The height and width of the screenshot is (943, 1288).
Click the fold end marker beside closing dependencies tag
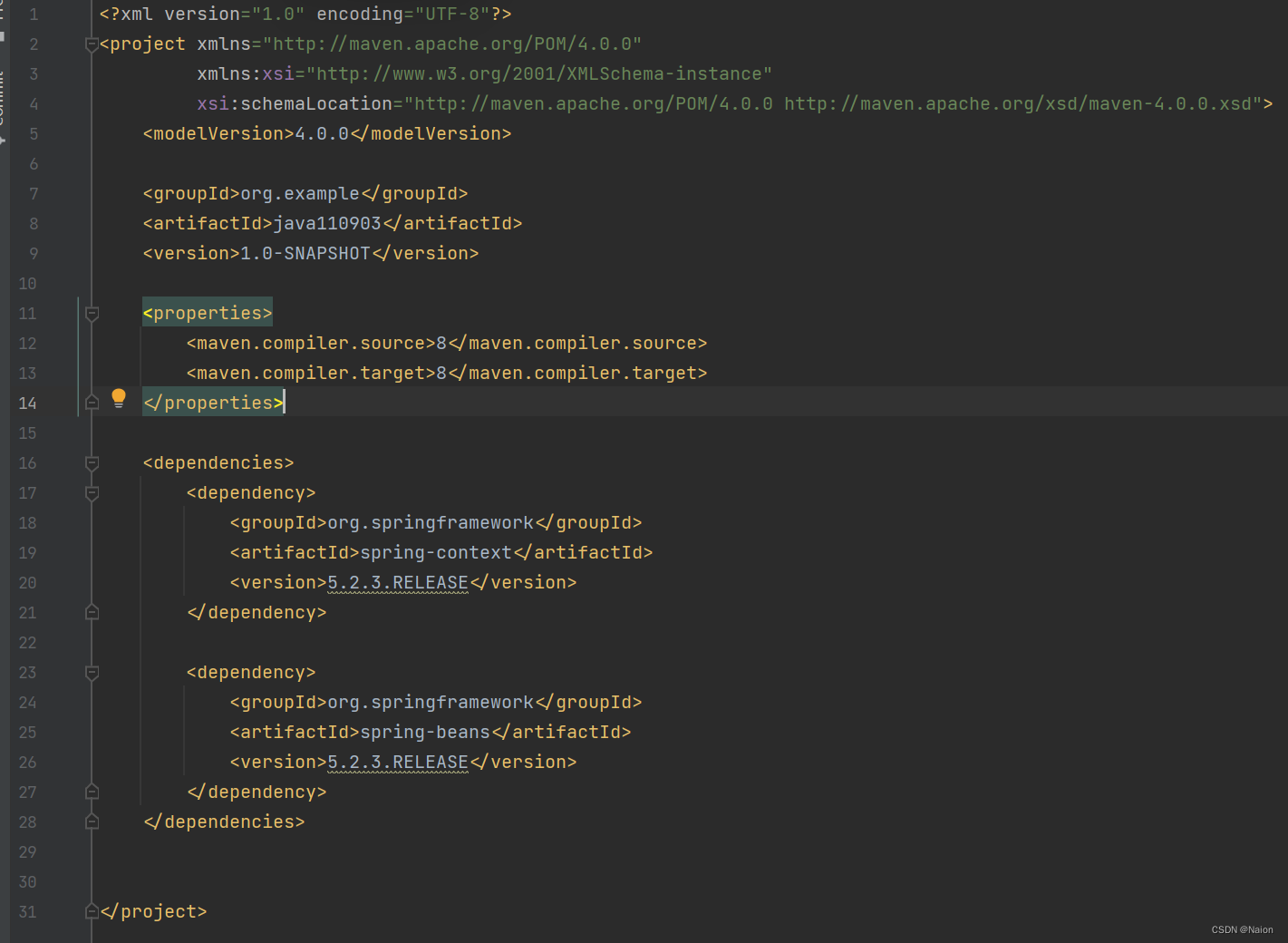pos(91,821)
